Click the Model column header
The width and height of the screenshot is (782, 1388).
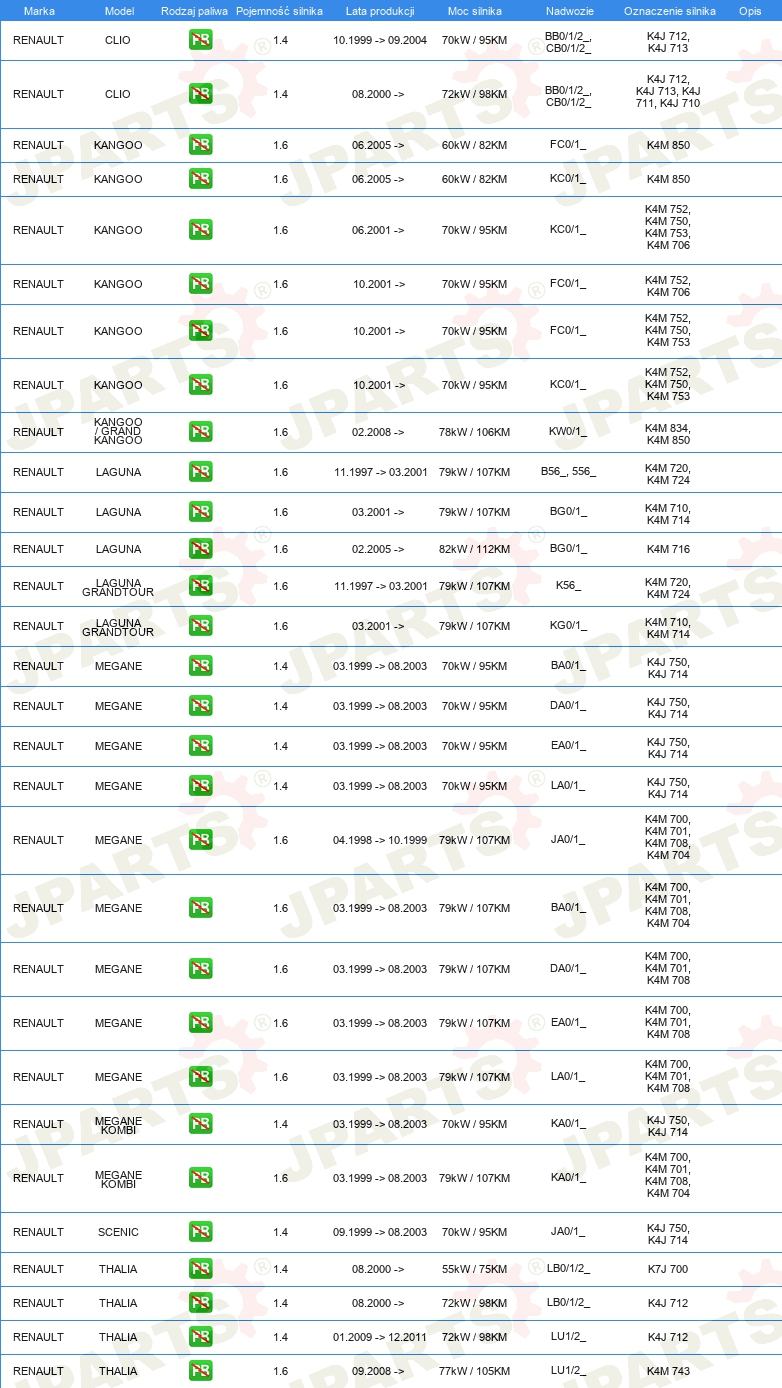119,11
